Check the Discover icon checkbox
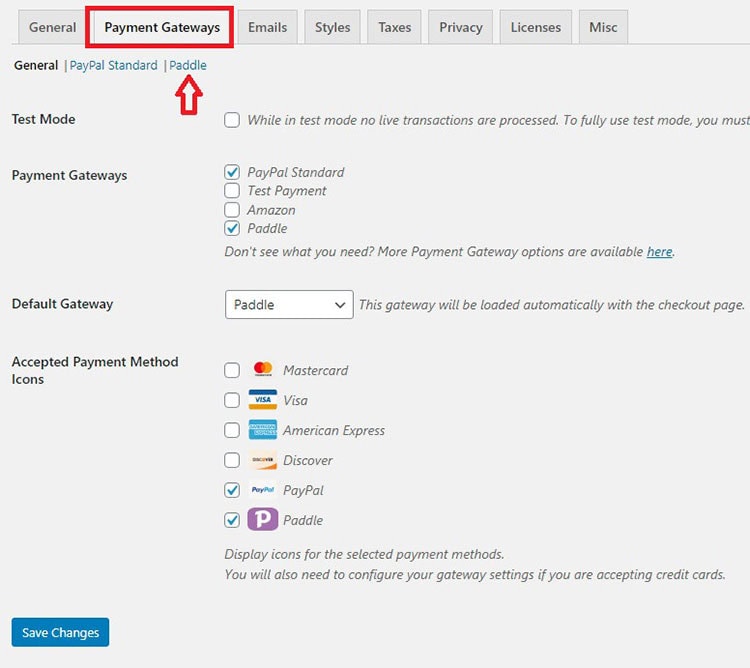The width and height of the screenshot is (750, 668). (x=232, y=460)
